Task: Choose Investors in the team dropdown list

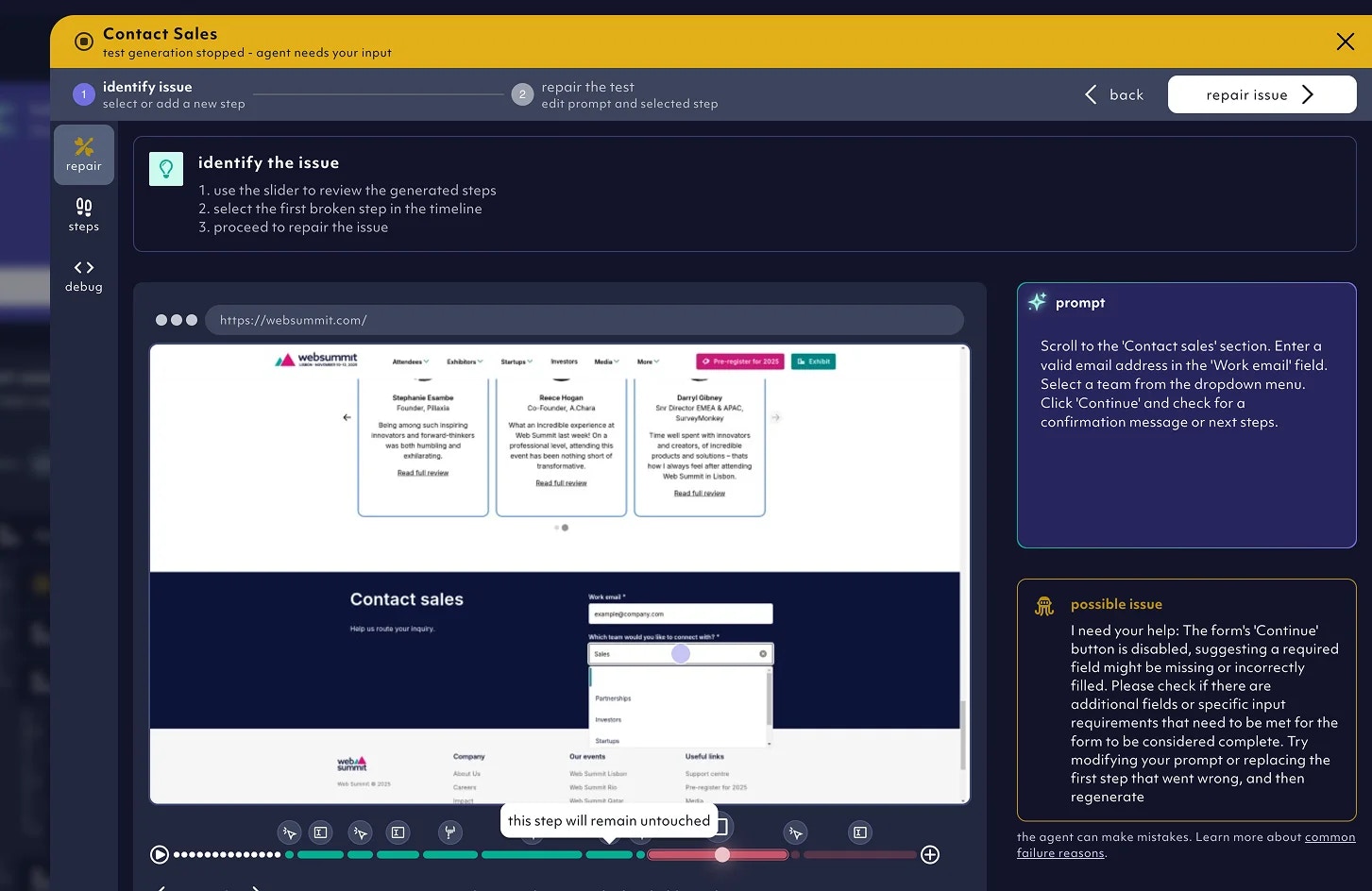Action: click(x=608, y=720)
